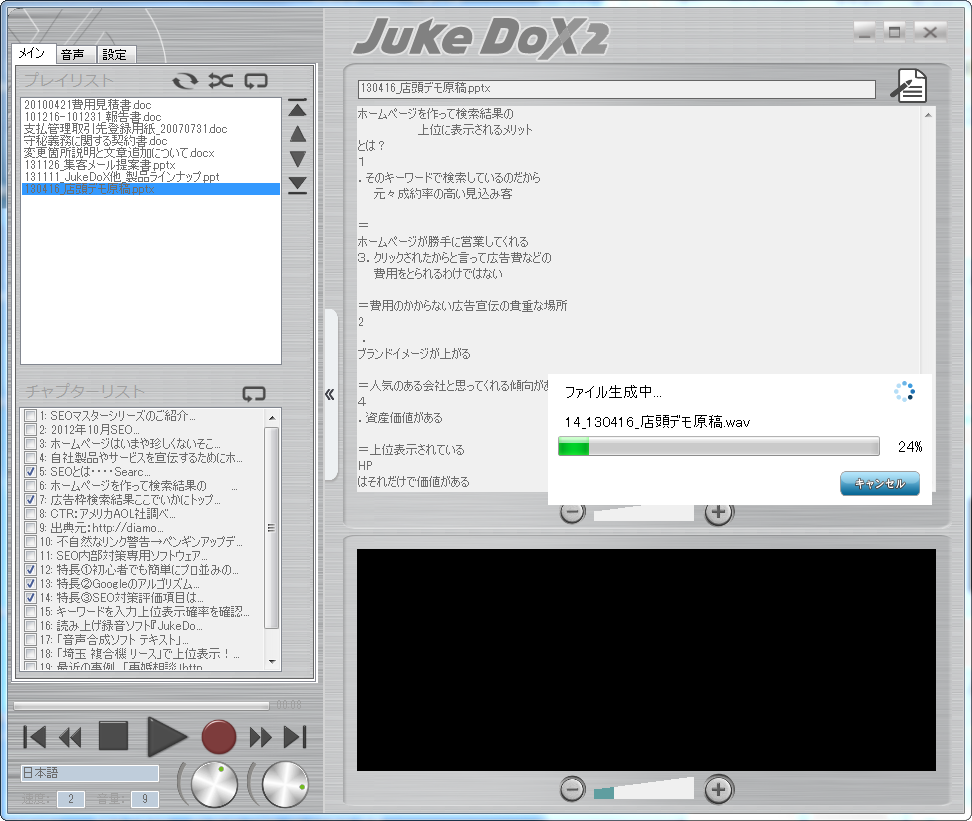Close the Juke DoX2 window
972x821 pixels.
[x=930, y=32]
